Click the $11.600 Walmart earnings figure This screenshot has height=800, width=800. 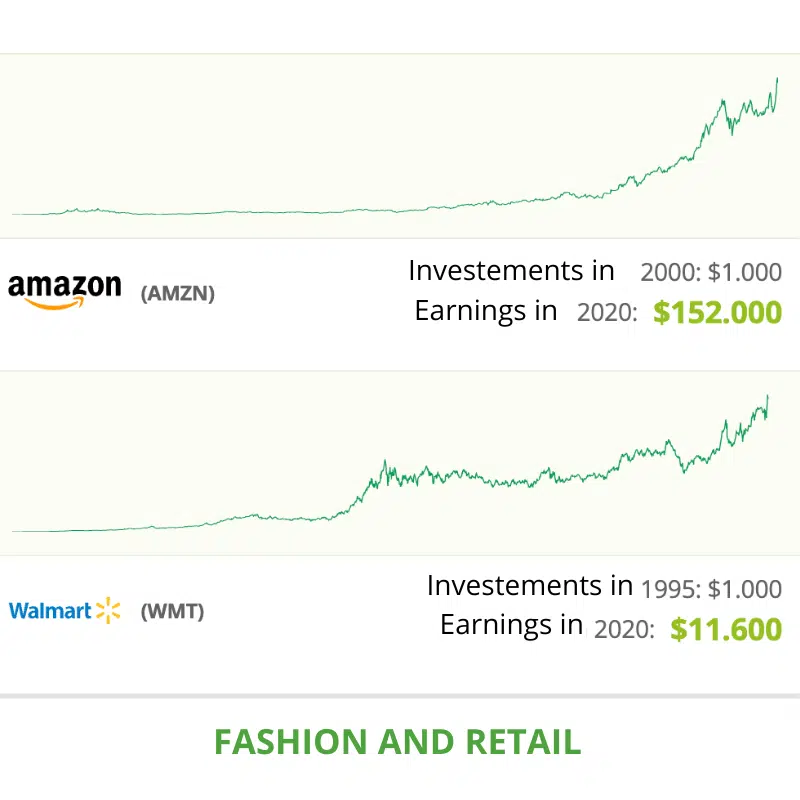[726, 629]
